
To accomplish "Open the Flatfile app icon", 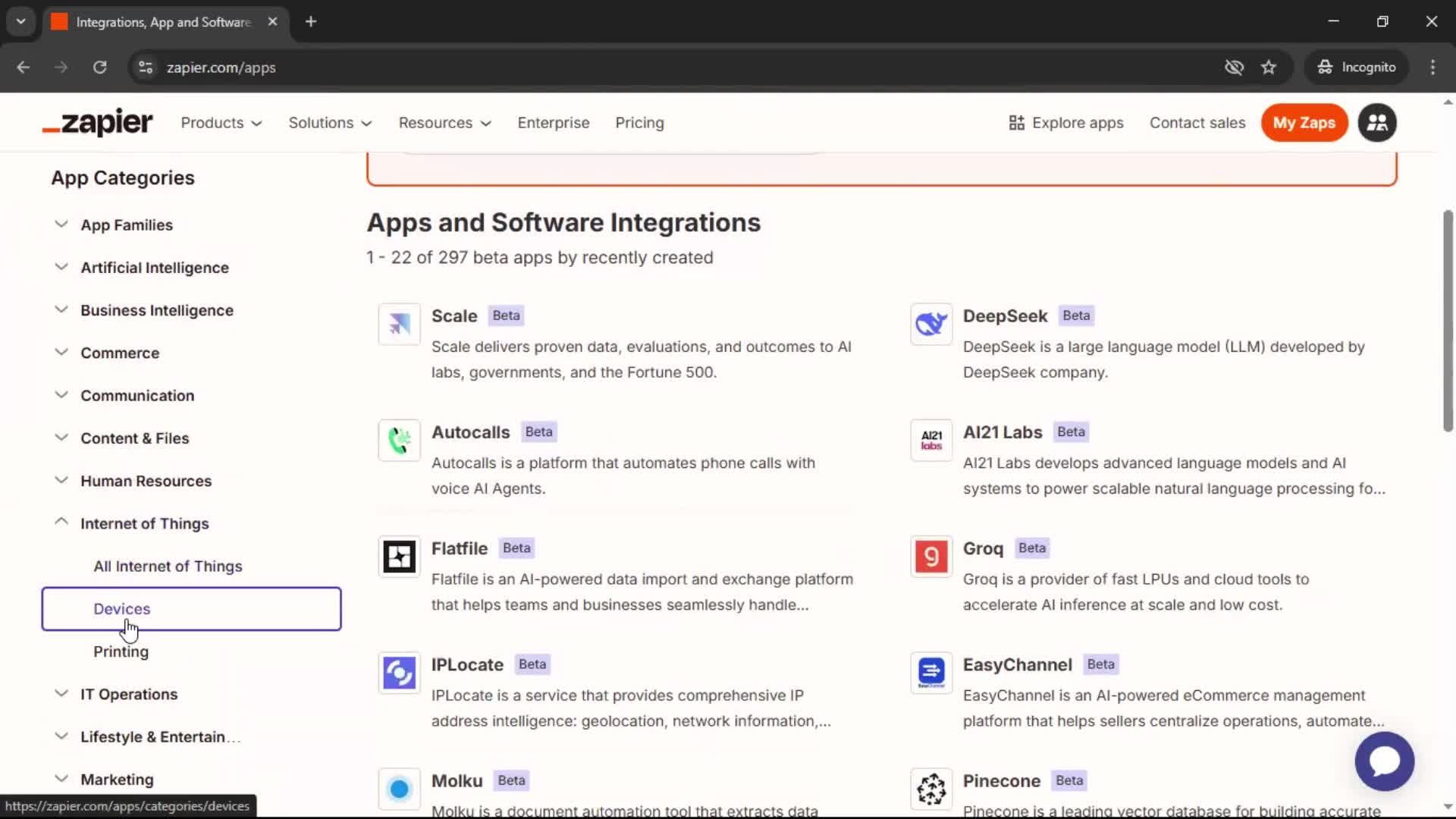I will [399, 556].
